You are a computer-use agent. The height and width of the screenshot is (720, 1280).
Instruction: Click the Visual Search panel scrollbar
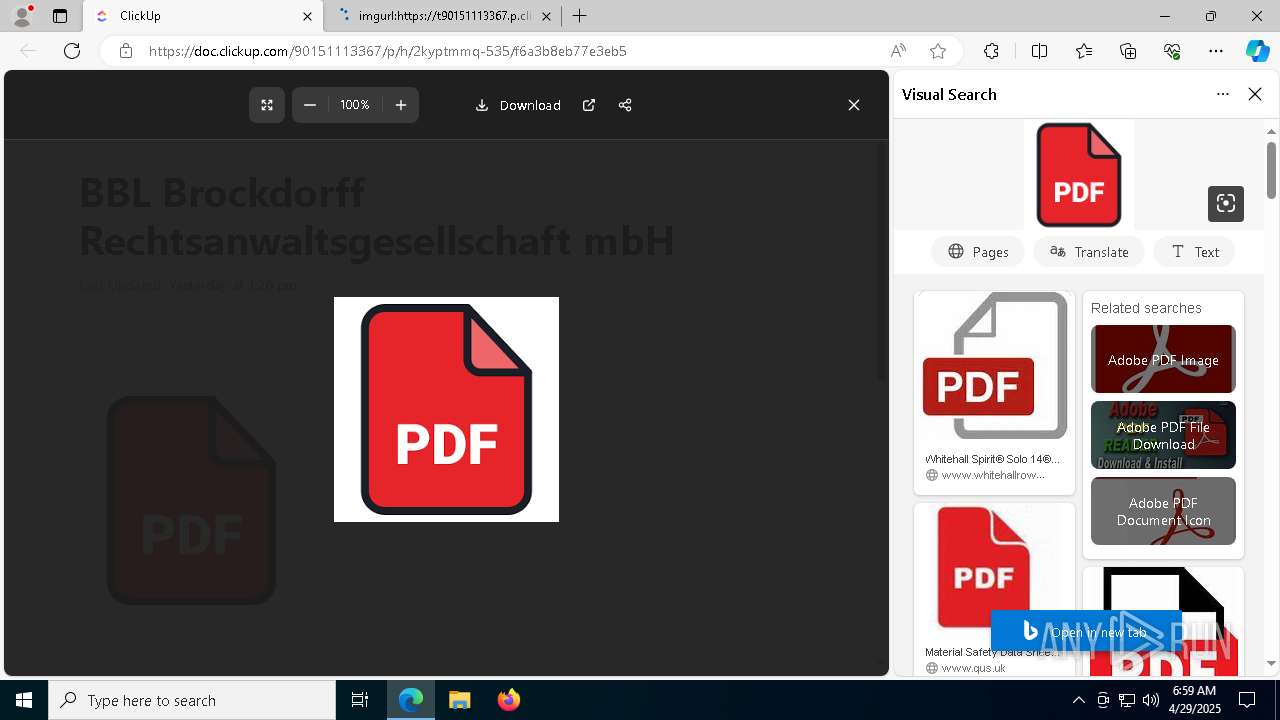[1272, 170]
